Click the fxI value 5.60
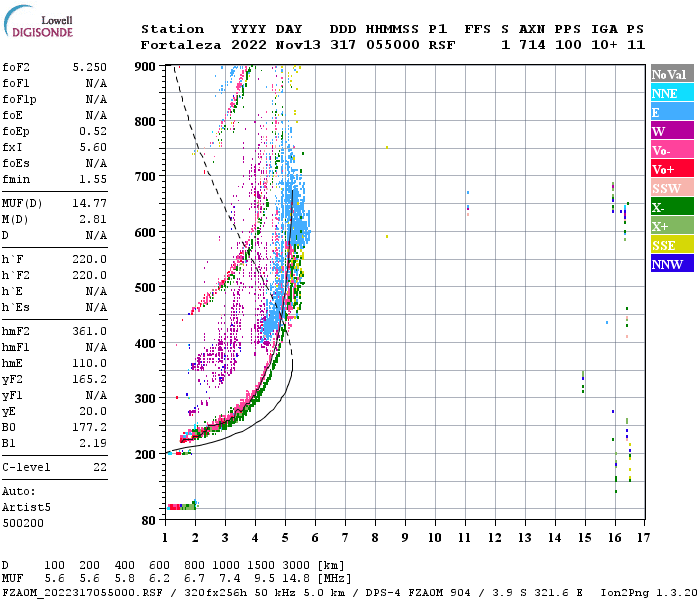The image size is (700, 600). (93, 147)
